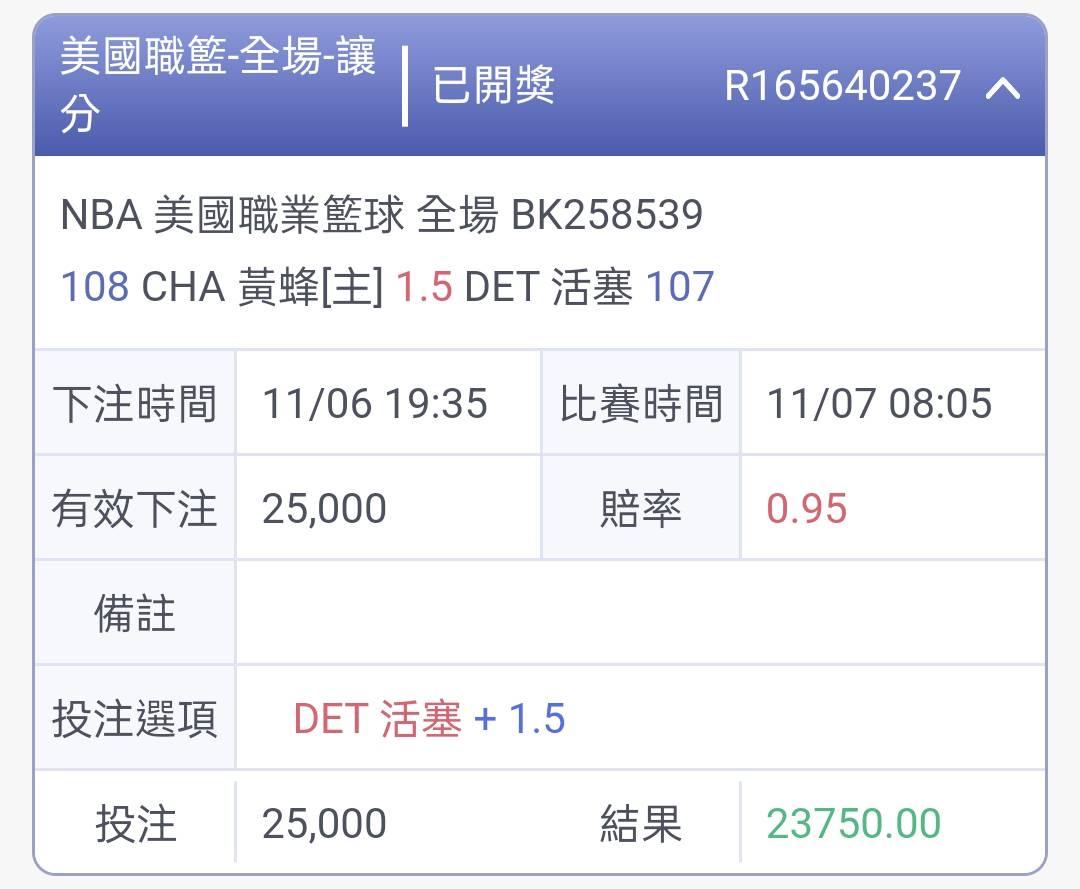
Task: Click the 美國職籃-全場-讓分 header title
Action: (x=218, y=84)
